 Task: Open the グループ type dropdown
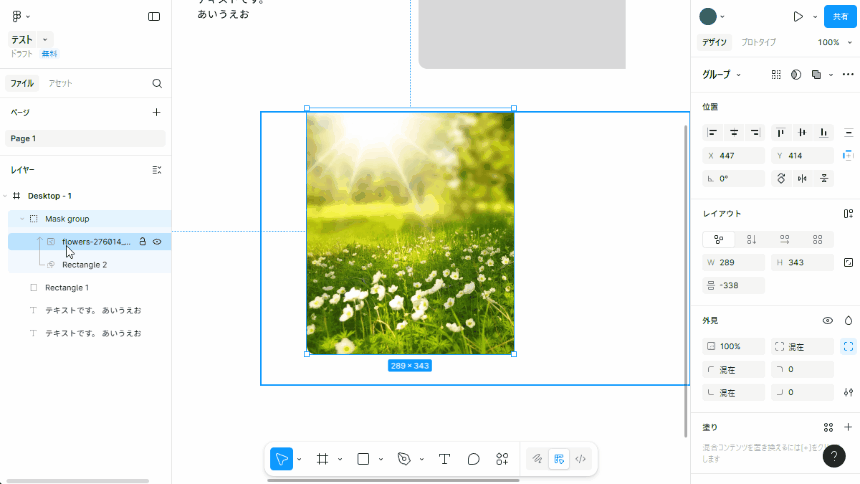click(722, 75)
